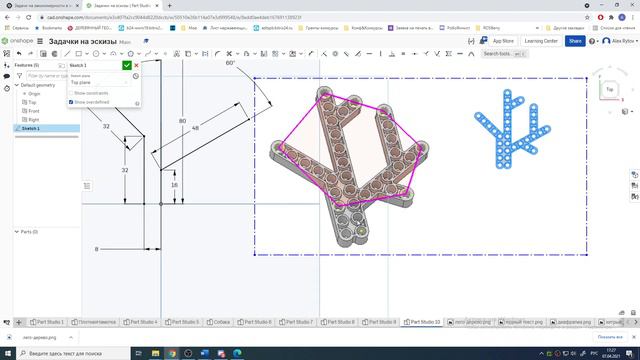Image resolution: width=640 pixels, height=360 pixels.
Task: Select the Arc sketch tool
Action: [113, 53]
